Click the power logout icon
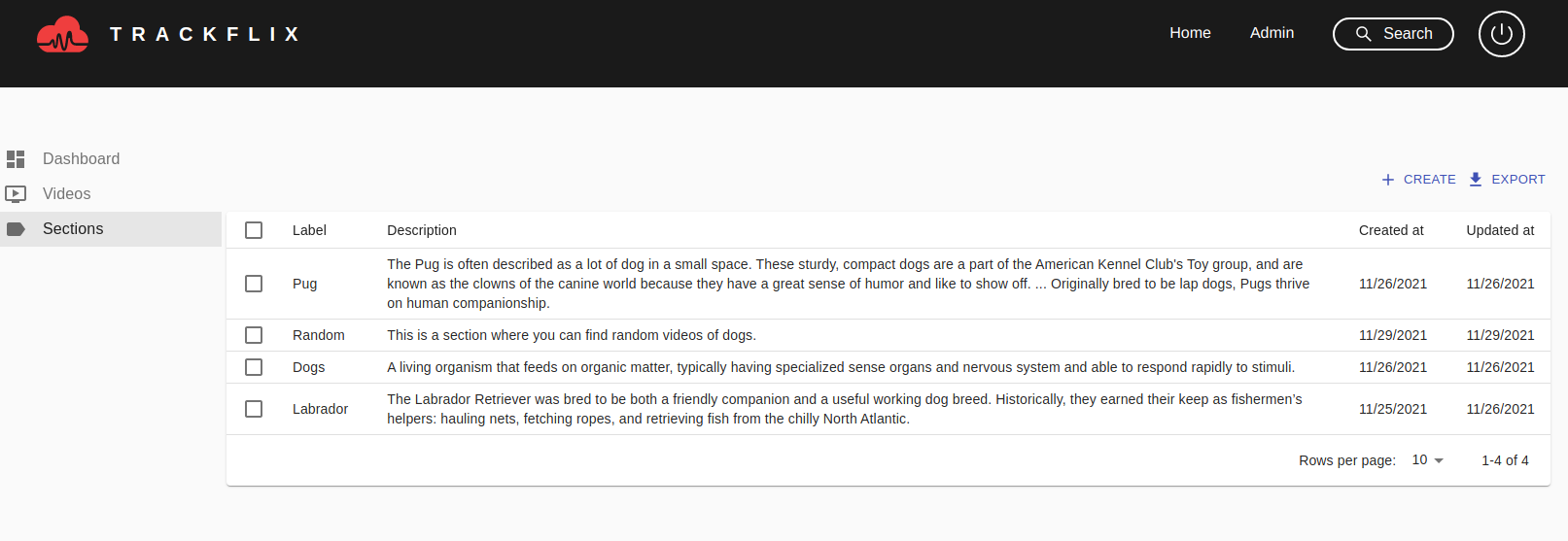This screenshot has height=541, width=1568. coord(1501,34)
